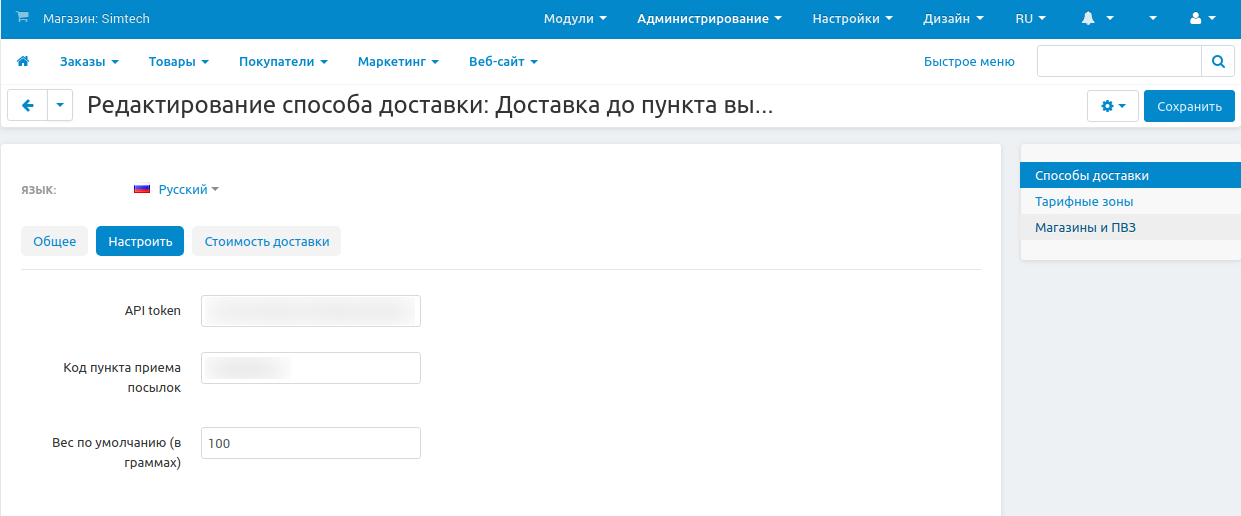Switch to the Стоимость доставки tab
The height and width of the screenshot is (516, 1241).
266,241
